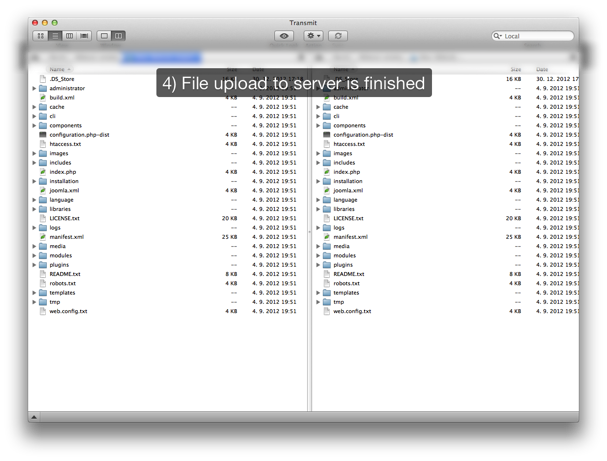
Task: Expand libraries folder in right pane
Action: 318,209
